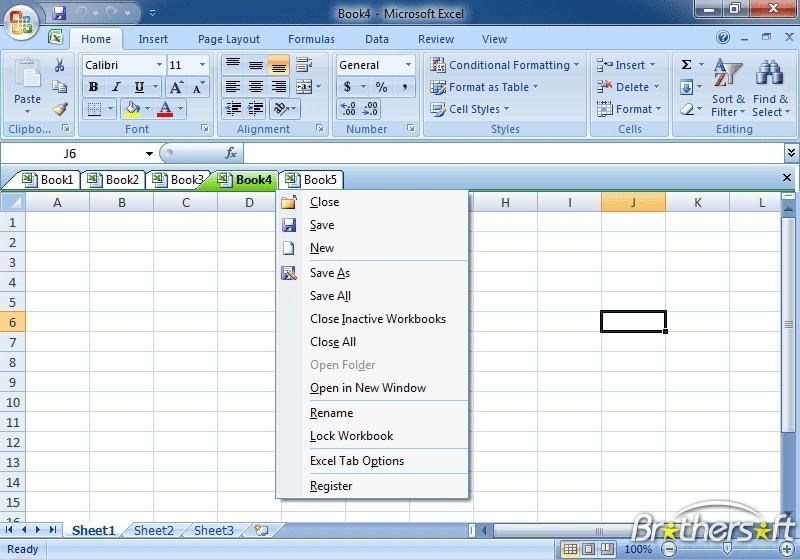
Task: Click the Insert Function fx button
Action: (x=231, y=153)
